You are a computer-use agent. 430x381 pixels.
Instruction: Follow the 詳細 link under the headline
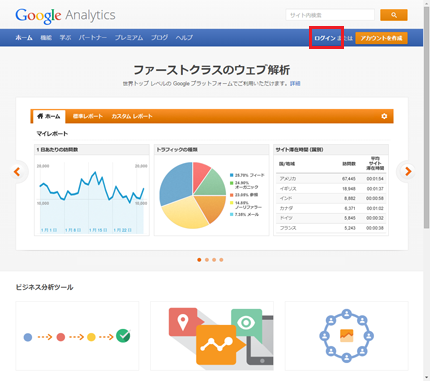tap(295, 83)
